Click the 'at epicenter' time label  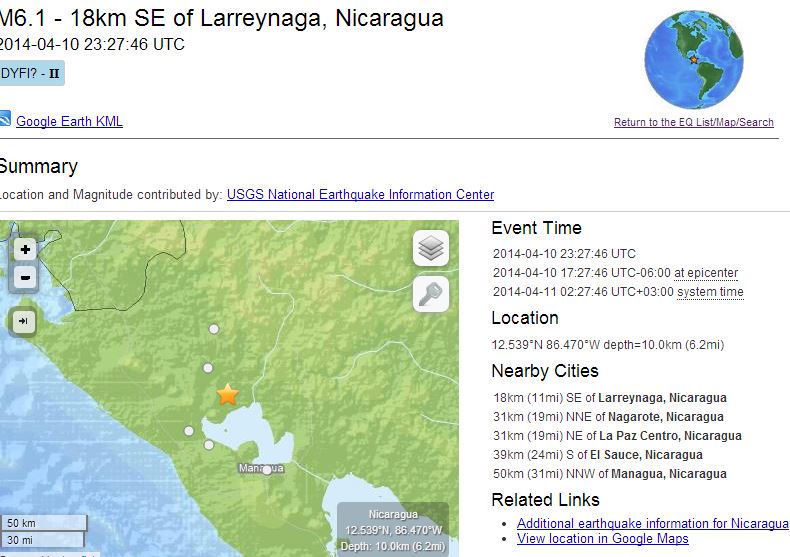(706, 273)
